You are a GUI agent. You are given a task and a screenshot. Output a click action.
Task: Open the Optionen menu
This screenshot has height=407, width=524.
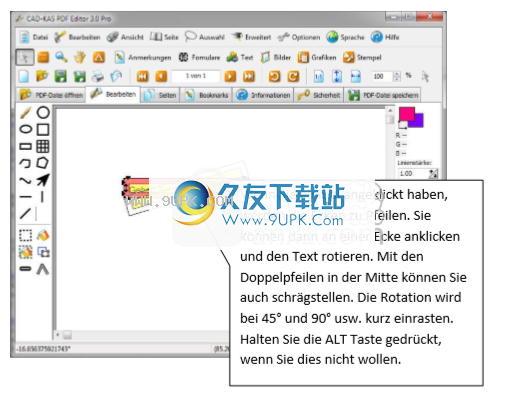click(299, 37)
